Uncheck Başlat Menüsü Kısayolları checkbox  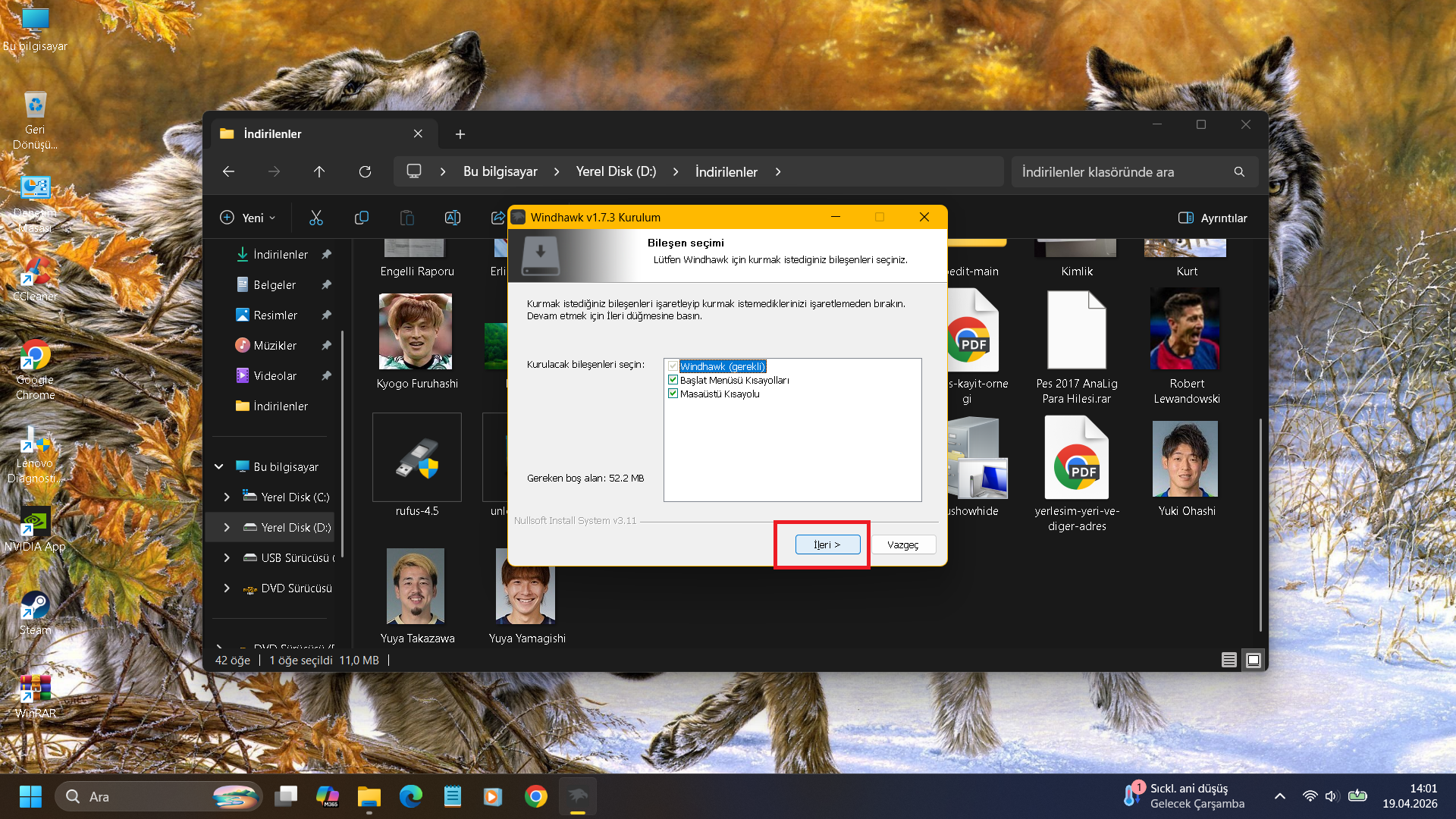click(x=673, y=380)
